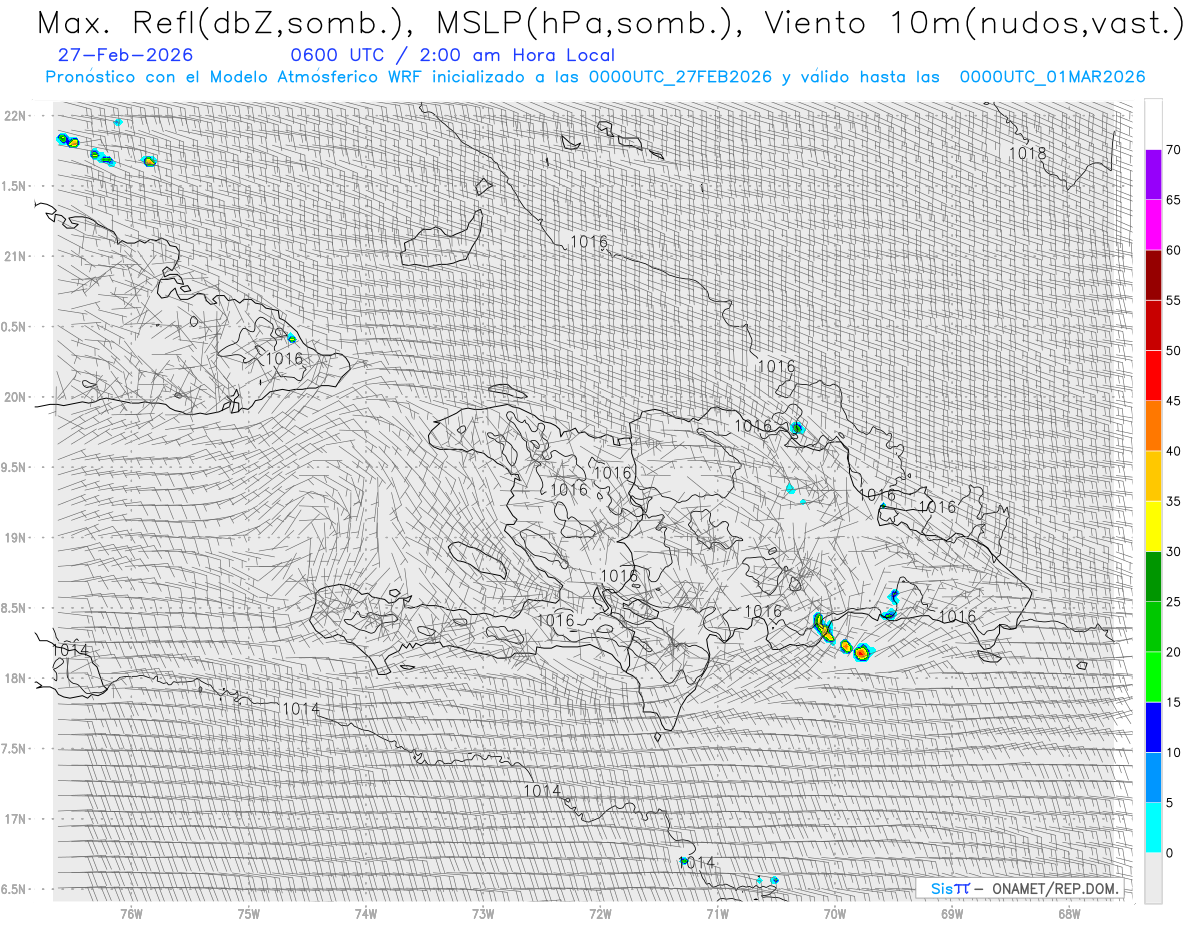Click the 70W longitude axis label

point(835,913)
